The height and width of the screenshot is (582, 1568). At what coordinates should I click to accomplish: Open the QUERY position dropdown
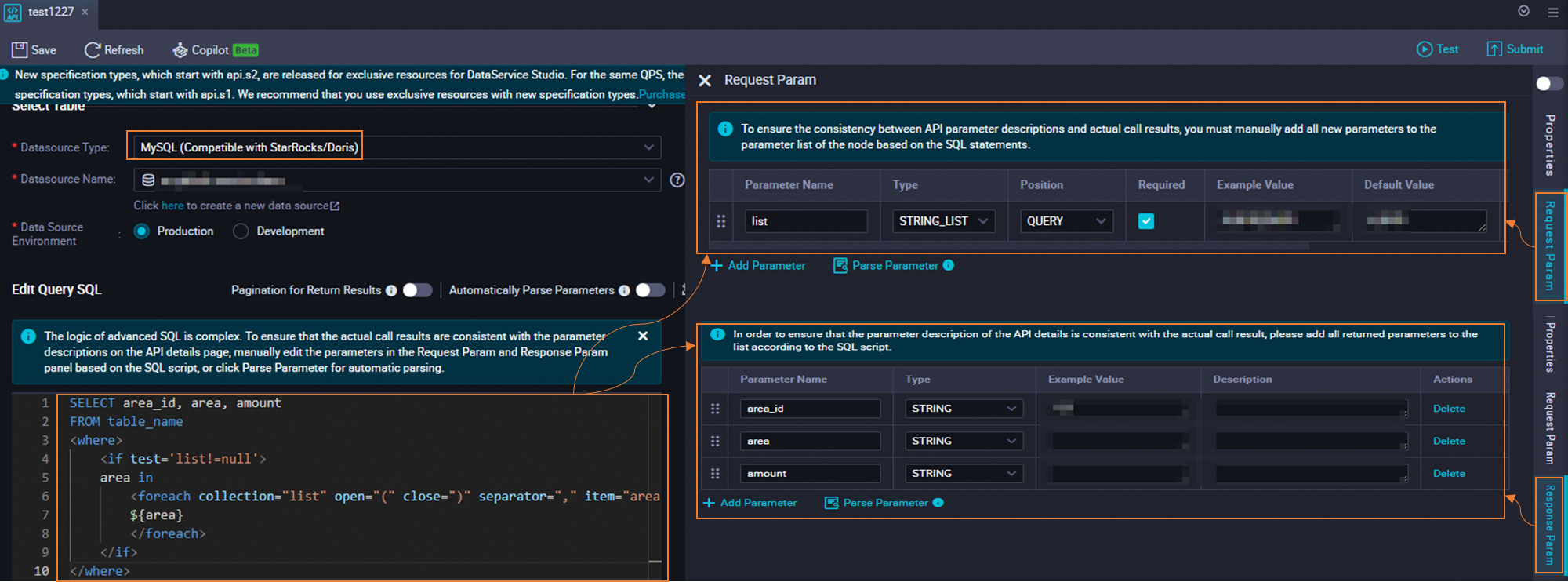tap(1065, 221)
